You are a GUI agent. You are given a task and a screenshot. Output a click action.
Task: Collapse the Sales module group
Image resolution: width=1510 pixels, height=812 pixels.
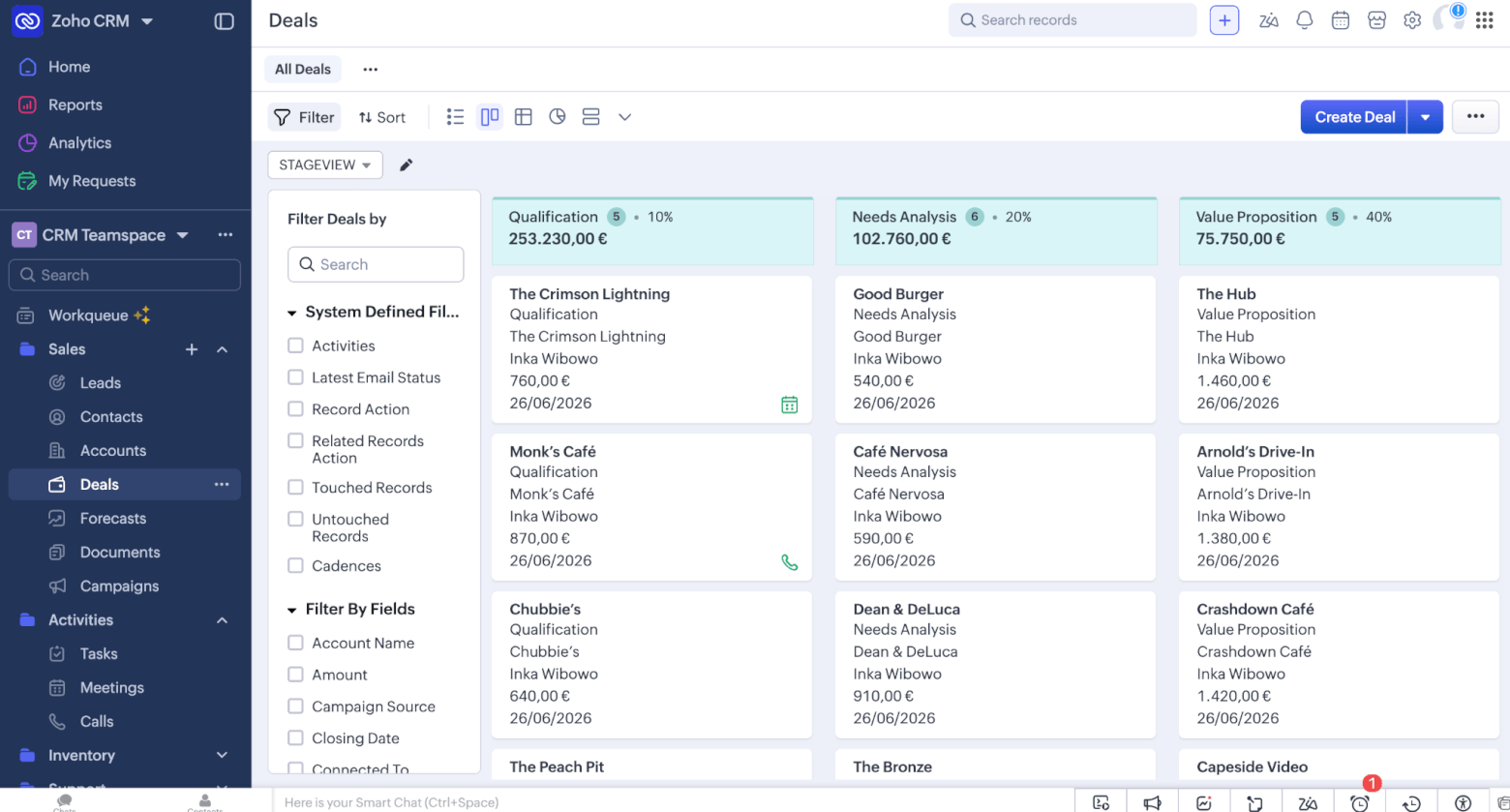click(x=222, y=349)
